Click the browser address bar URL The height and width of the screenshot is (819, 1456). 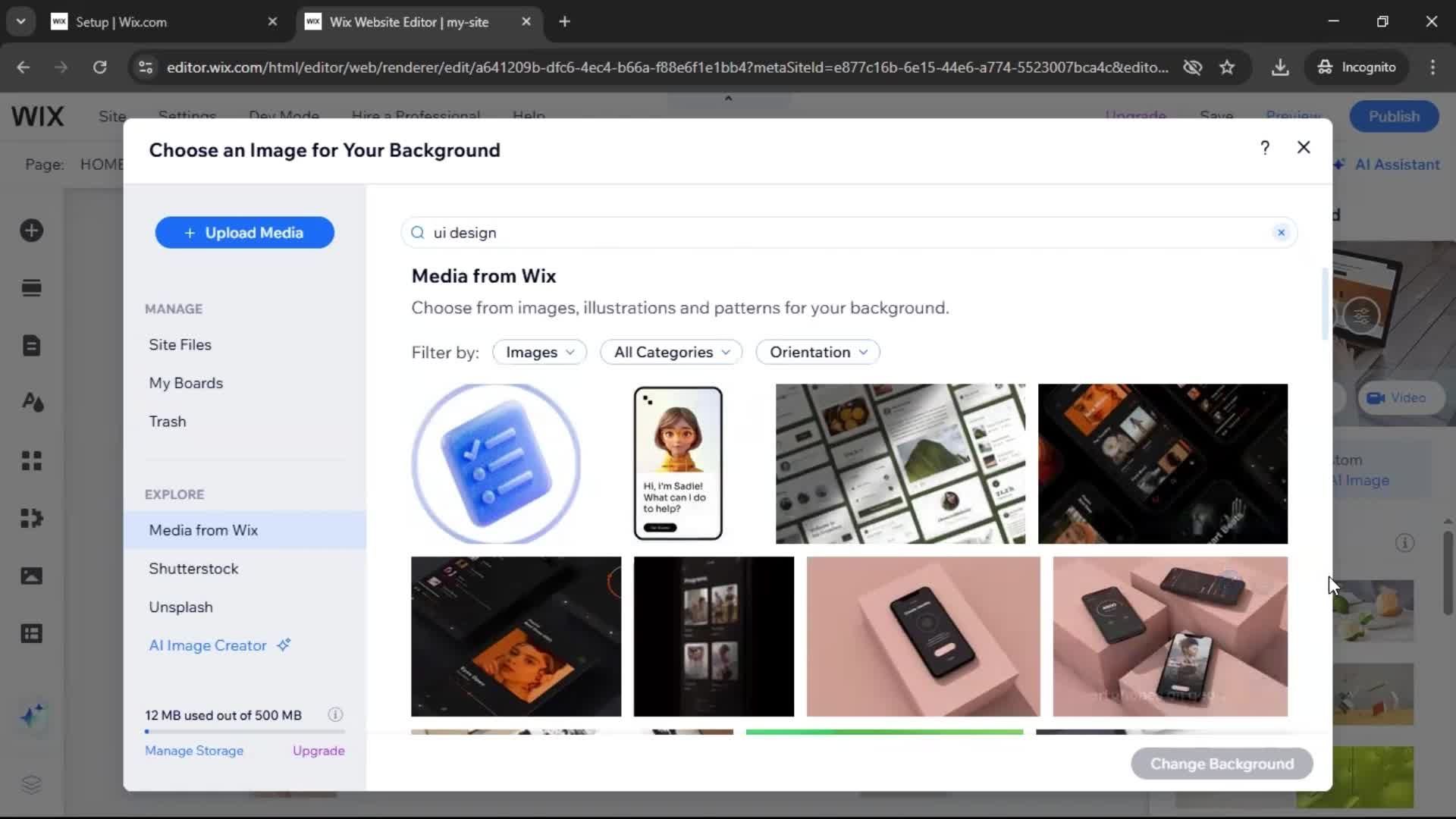click(667, 67)
